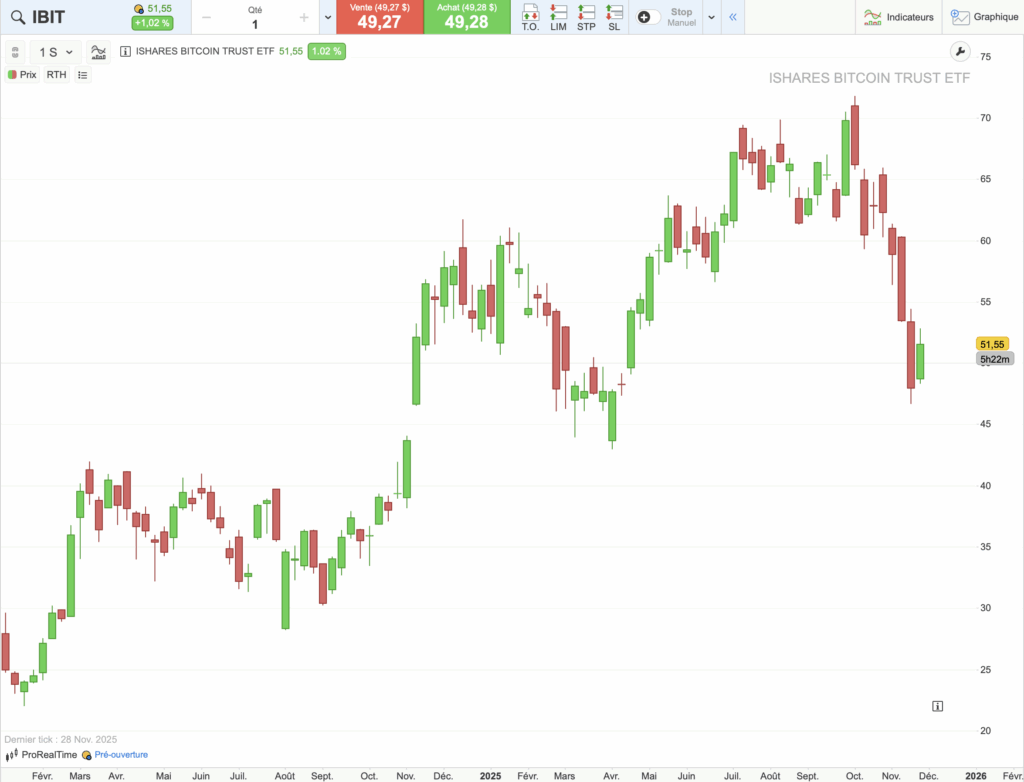Toggle the RTH trading hours filter
Viewport: 1024px width, 782px height.
coord(56,74)
